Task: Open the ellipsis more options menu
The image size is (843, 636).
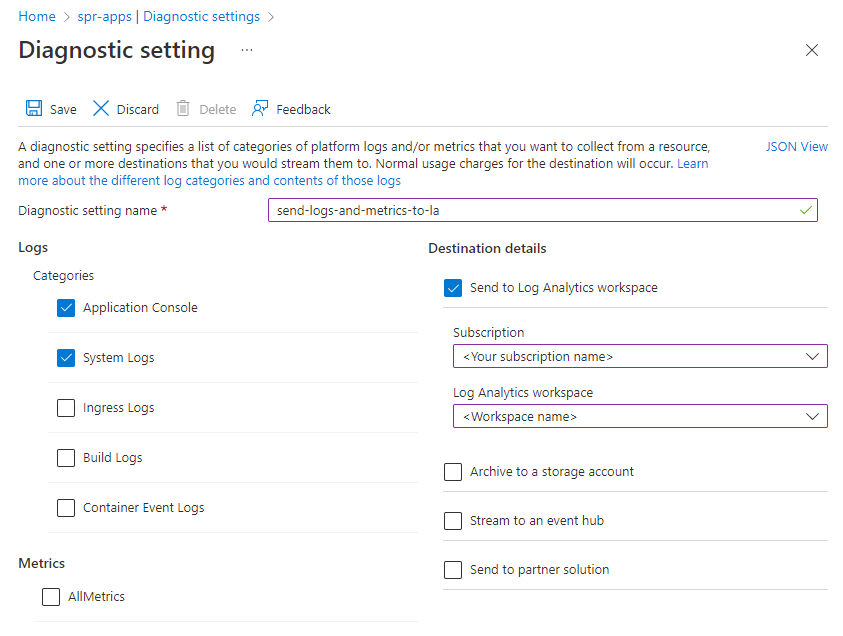Action: (247, 50)
